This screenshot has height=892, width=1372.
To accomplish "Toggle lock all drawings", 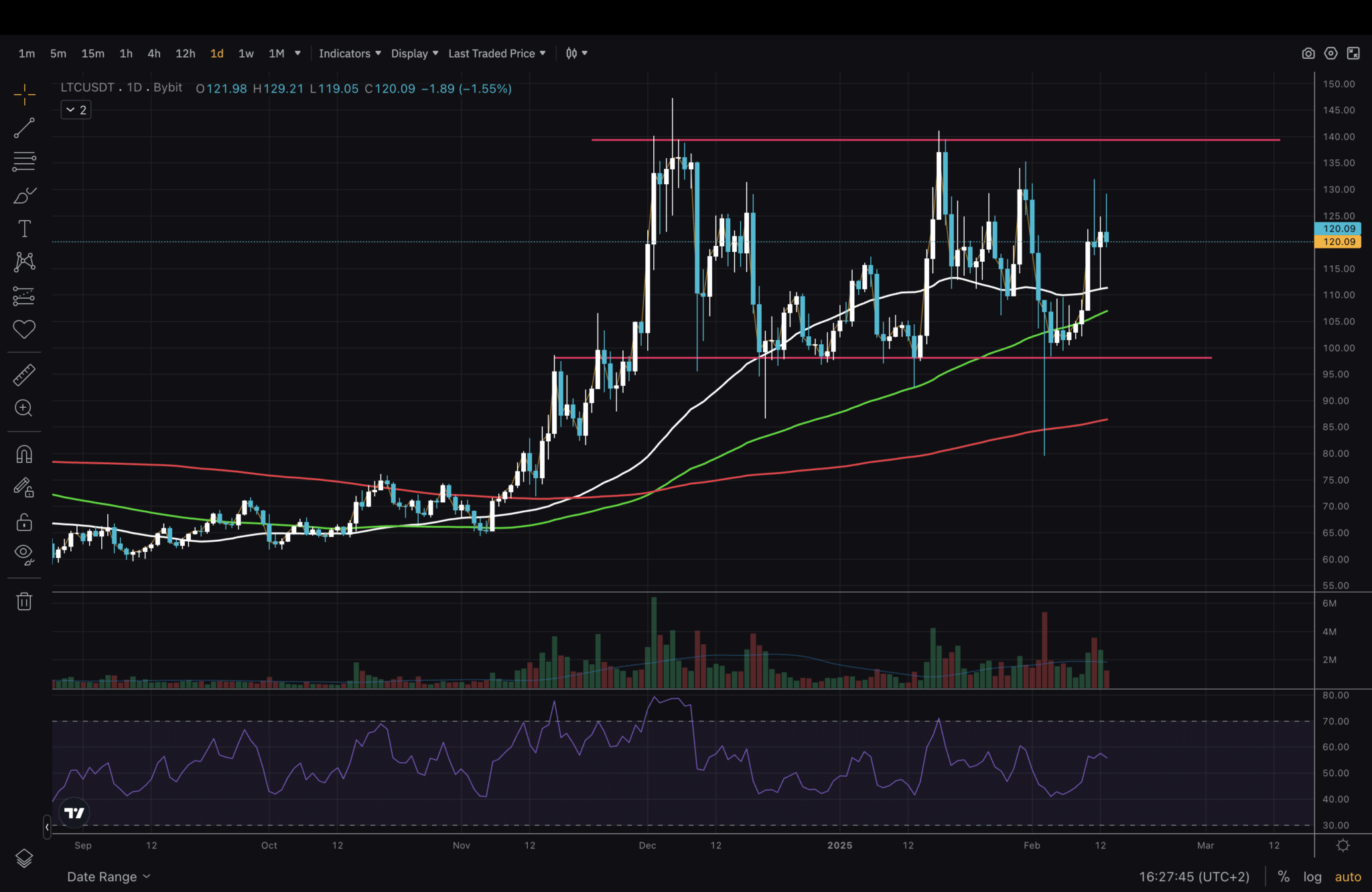I will [x=24, y=521].
